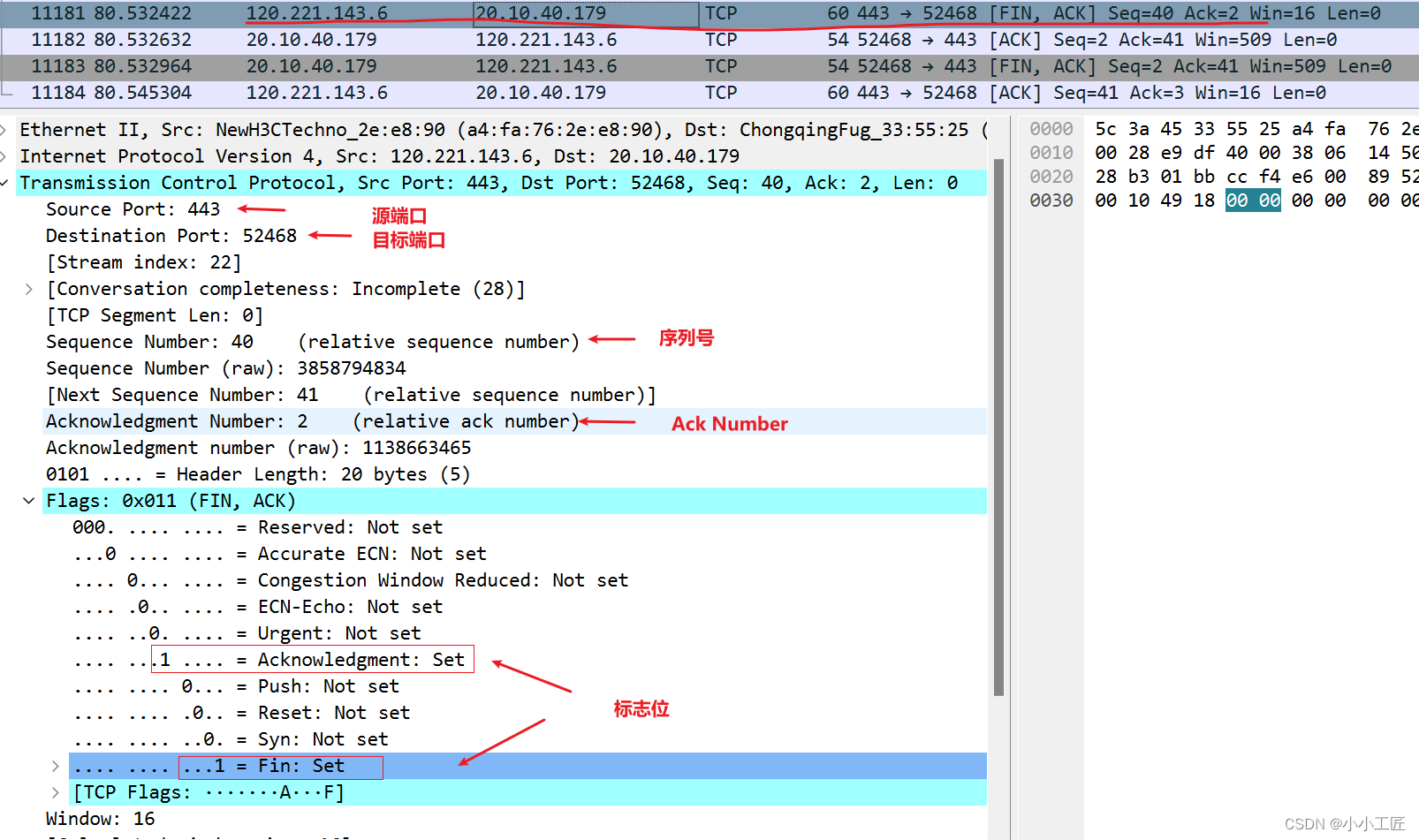Select packet 11181 FIN, ACK row
The width and height of the screenshot is (1419, 840).
point(709,13)
